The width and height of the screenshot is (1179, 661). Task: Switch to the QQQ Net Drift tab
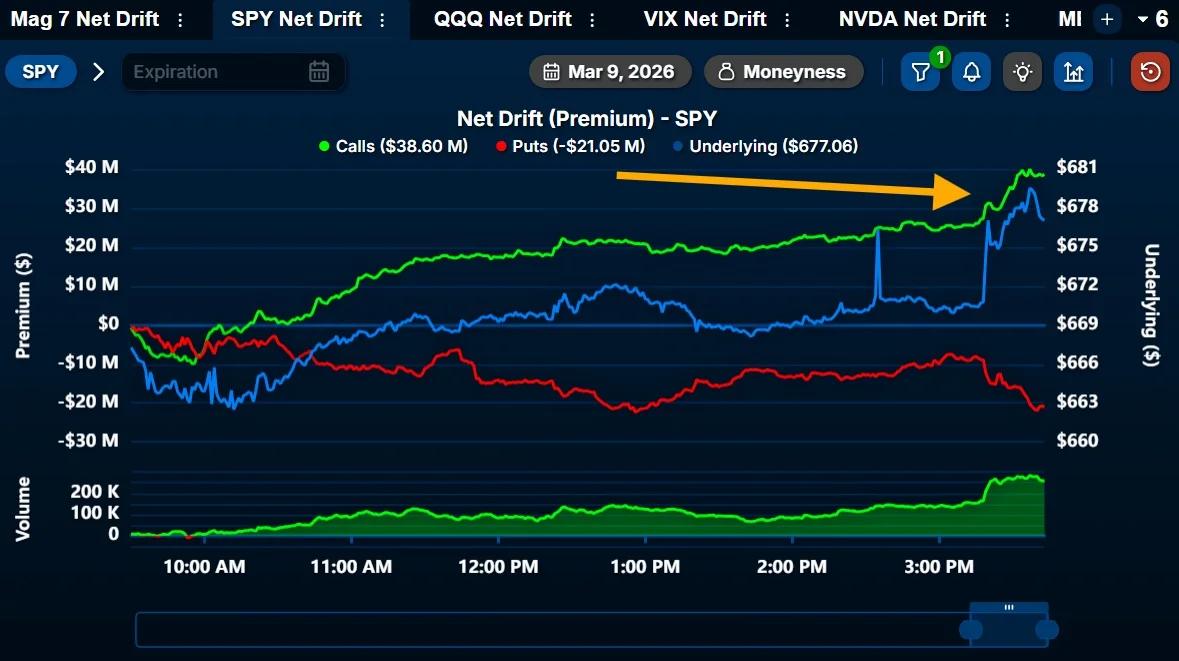tap(500, 18)
